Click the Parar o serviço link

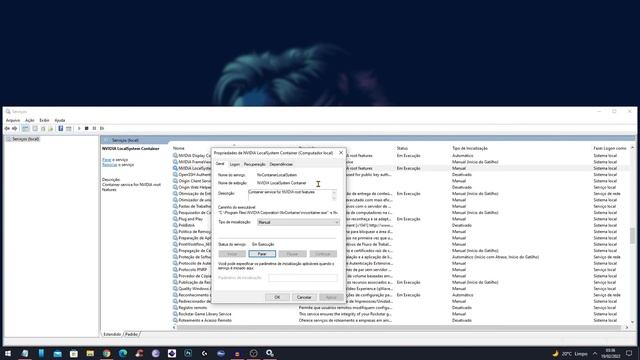[106, 160]
